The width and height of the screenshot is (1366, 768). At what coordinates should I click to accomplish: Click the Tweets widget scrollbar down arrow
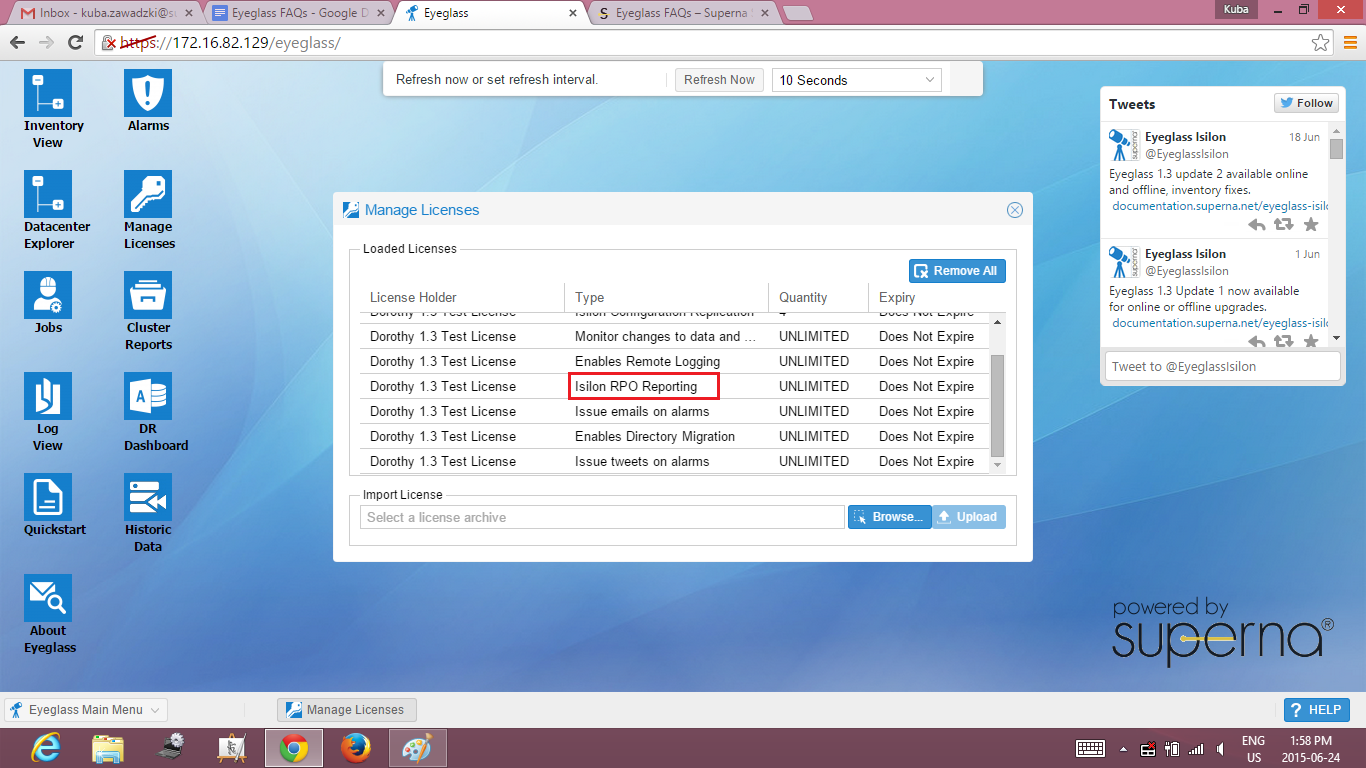click(1336, 339)
